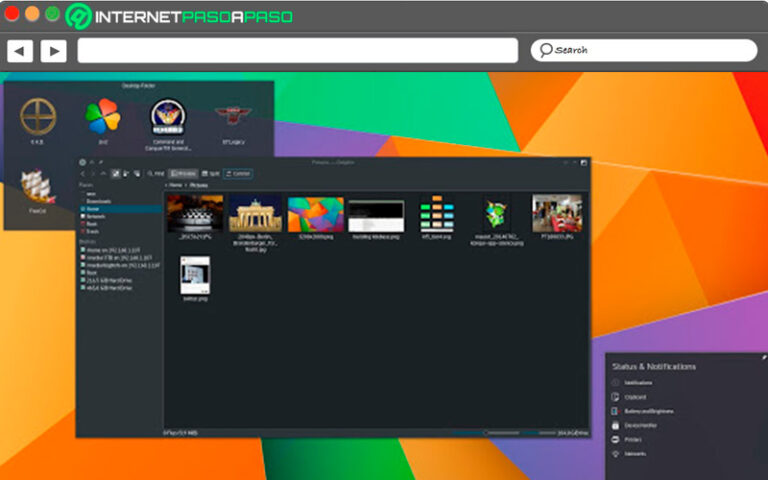768x480 pixels.
Task: Click the browser frame Search field
Action: pyautogui.click(x=644, y=50)
